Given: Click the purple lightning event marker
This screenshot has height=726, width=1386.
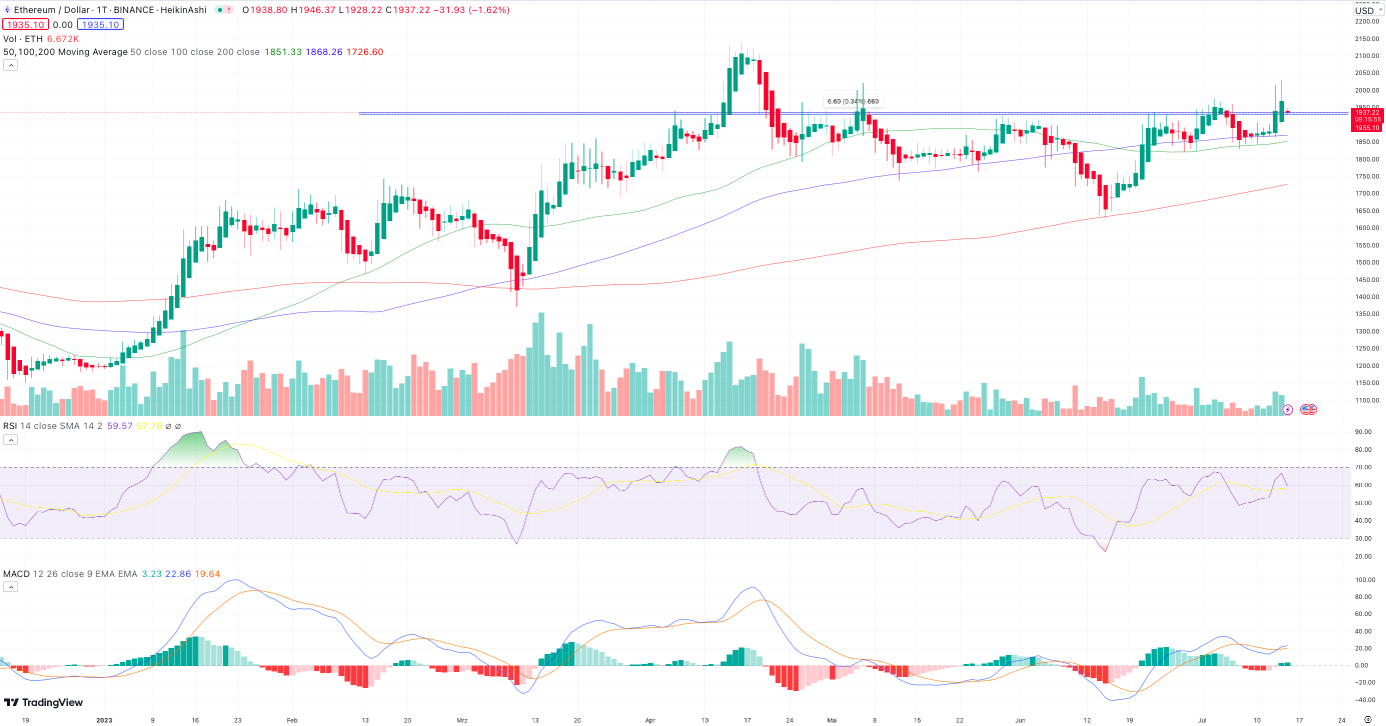Looking at the screenshot, I should click(1288, 409).
